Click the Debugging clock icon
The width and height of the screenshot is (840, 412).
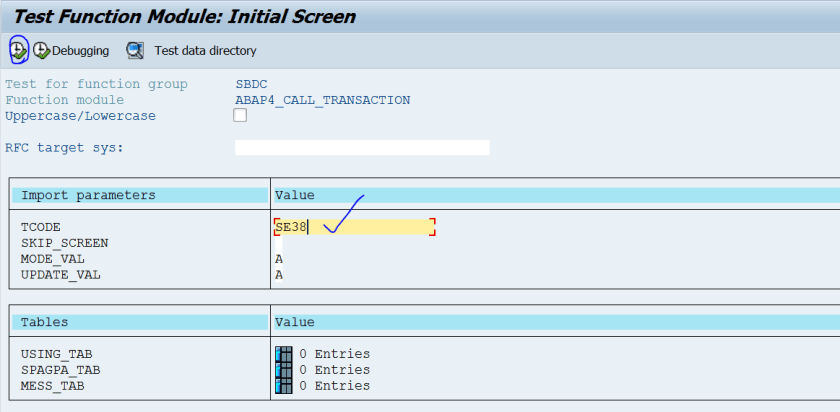pyautogui.click(x=41, y=50)
